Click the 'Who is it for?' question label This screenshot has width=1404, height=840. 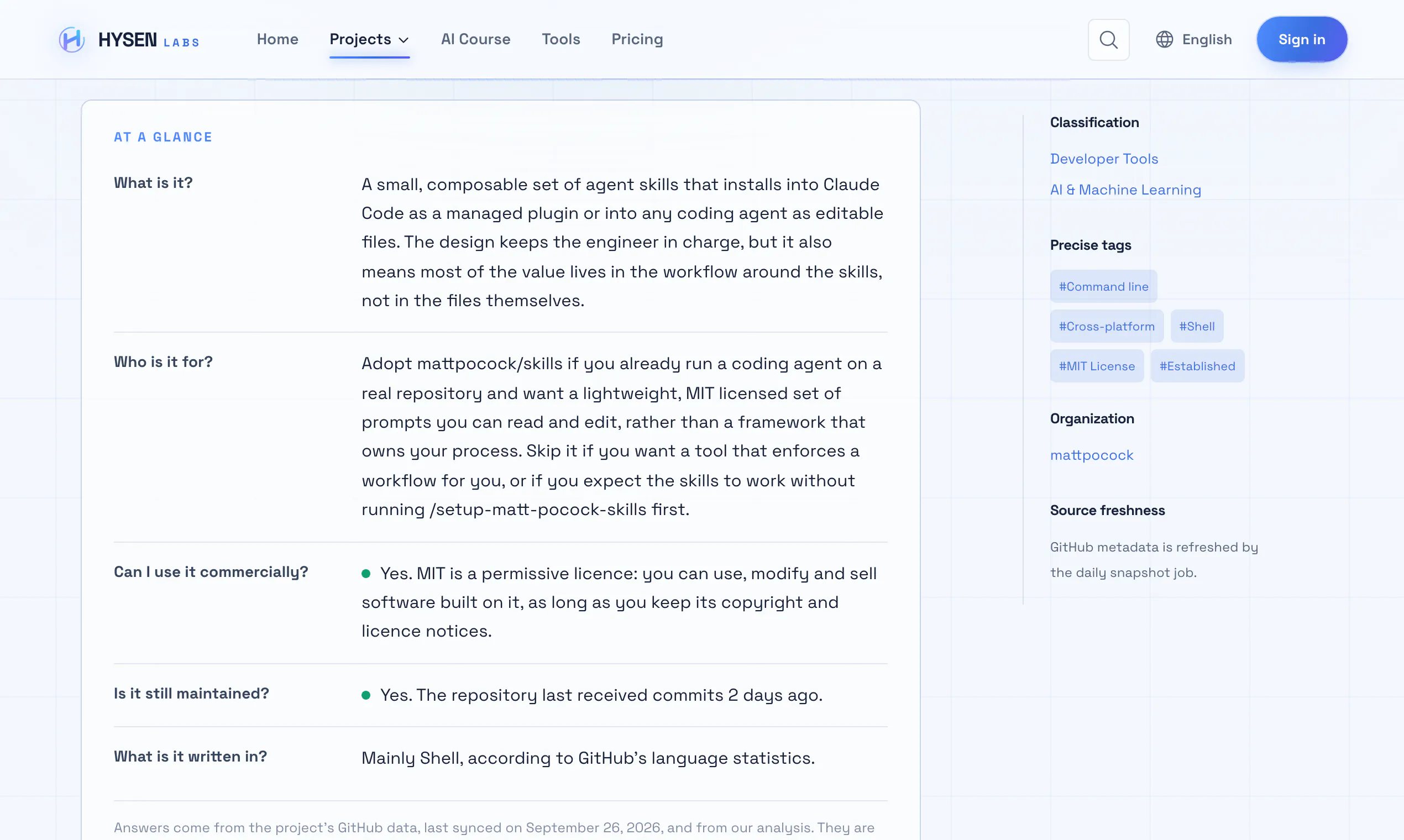[163, 362]
